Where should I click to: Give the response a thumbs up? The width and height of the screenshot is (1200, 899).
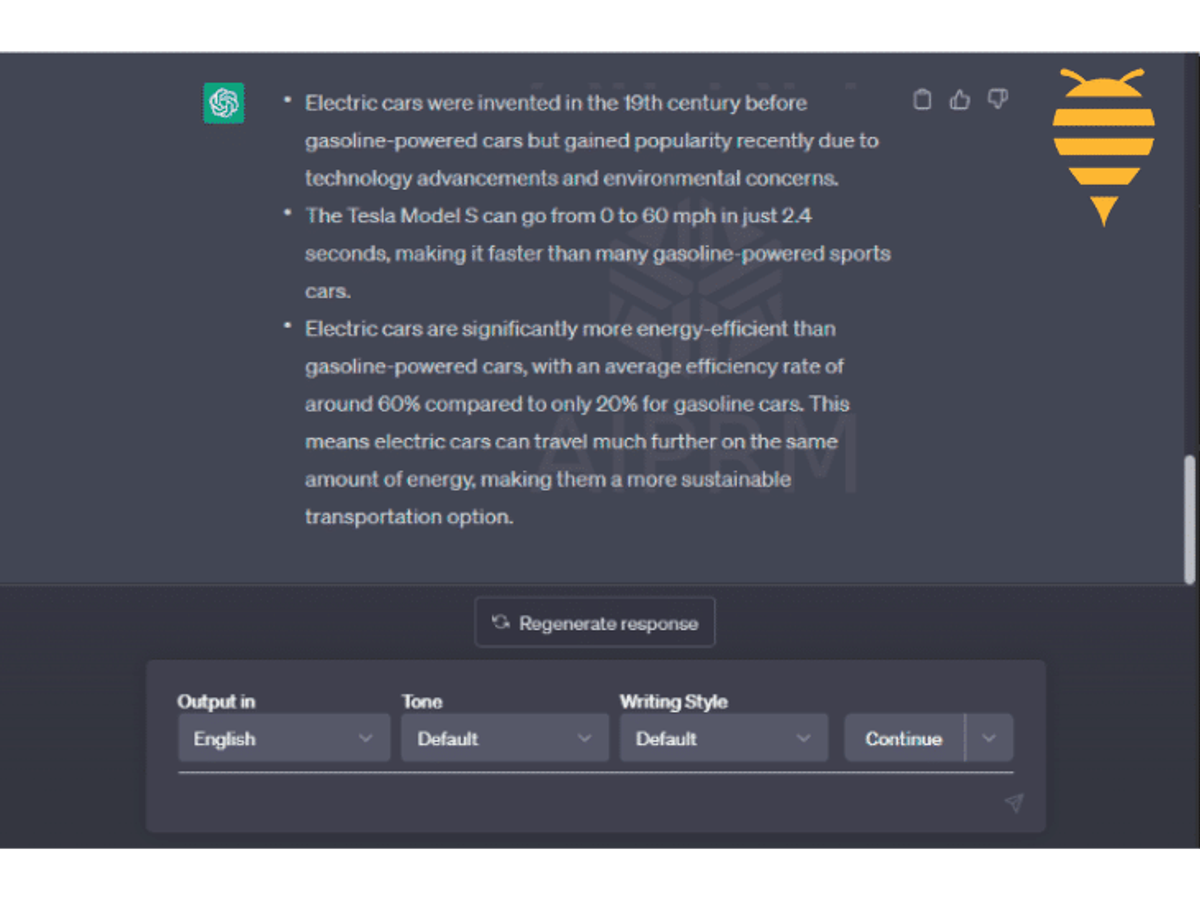pyautogui.click(x=960, y=99)
